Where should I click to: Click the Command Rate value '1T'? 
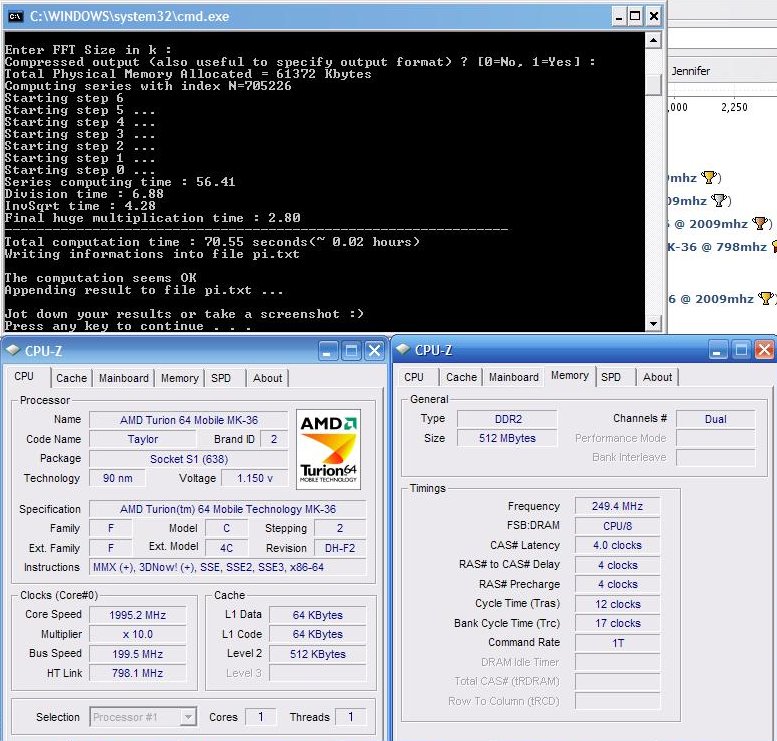617,643
